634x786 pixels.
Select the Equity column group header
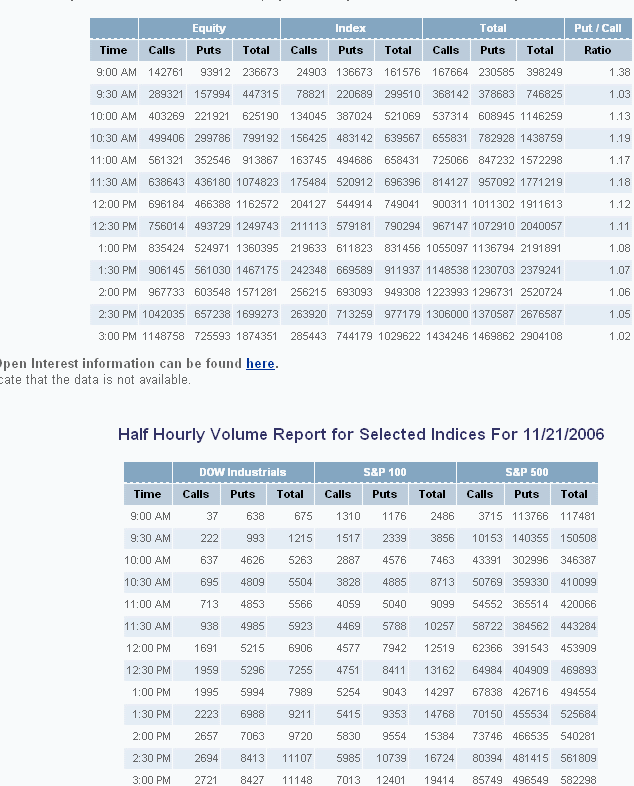pos(209,28)
